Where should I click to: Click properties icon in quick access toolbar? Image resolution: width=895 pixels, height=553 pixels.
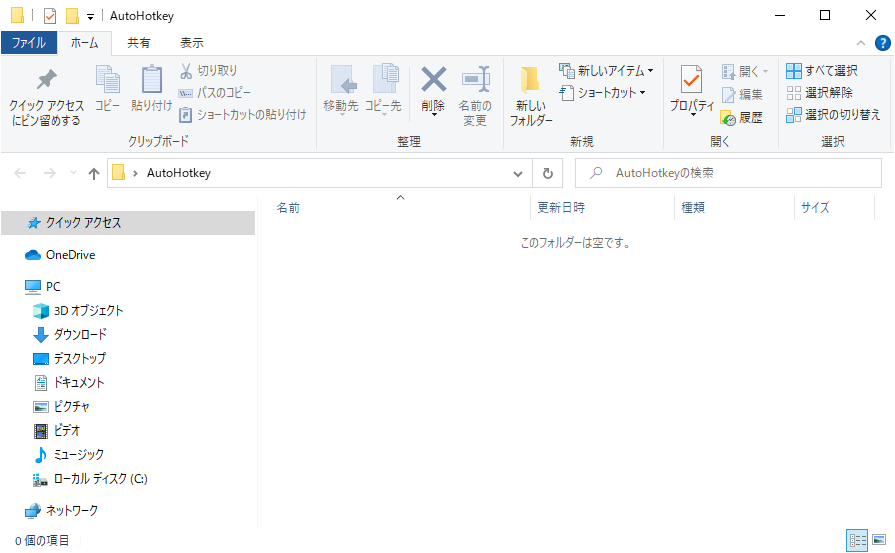50,16
